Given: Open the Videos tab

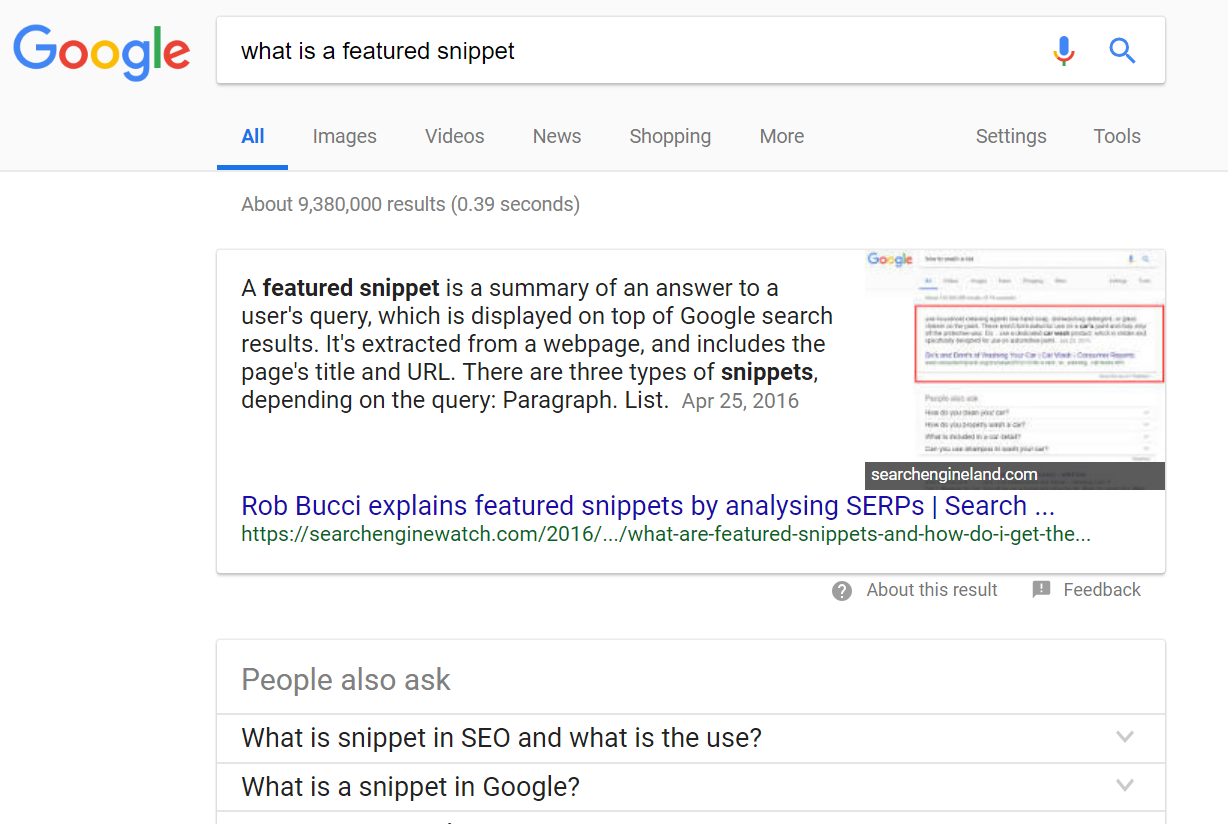Looking at the screenshot, I should point(454,136).
